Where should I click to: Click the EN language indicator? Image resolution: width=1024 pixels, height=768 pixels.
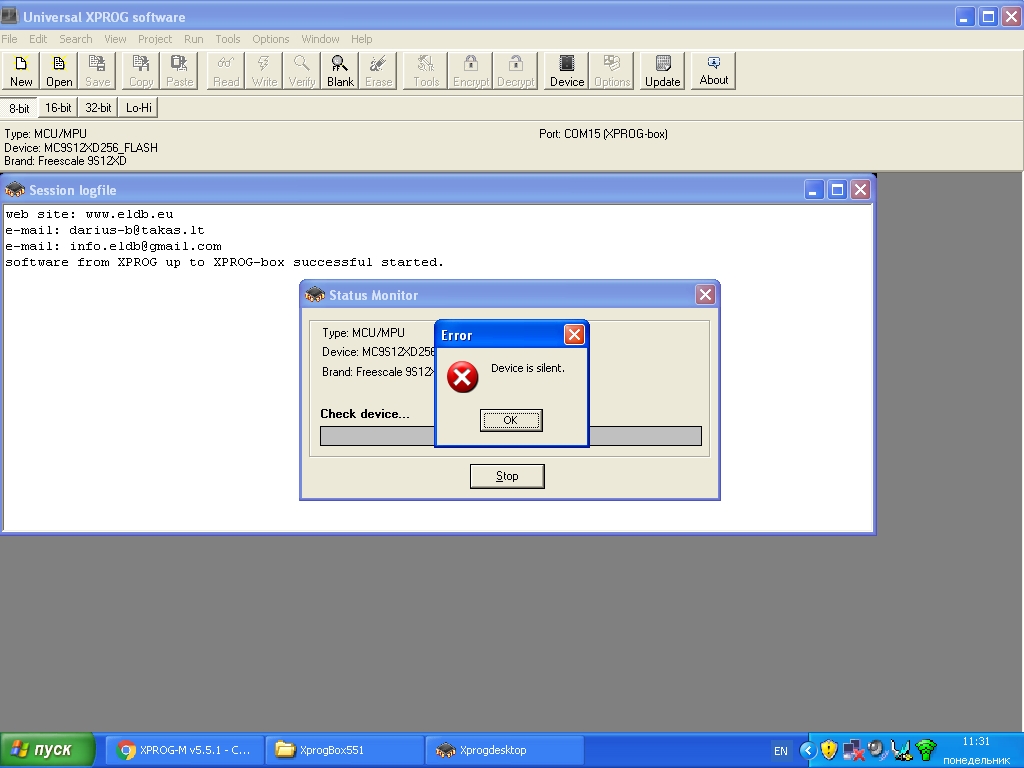click(780, 751)
